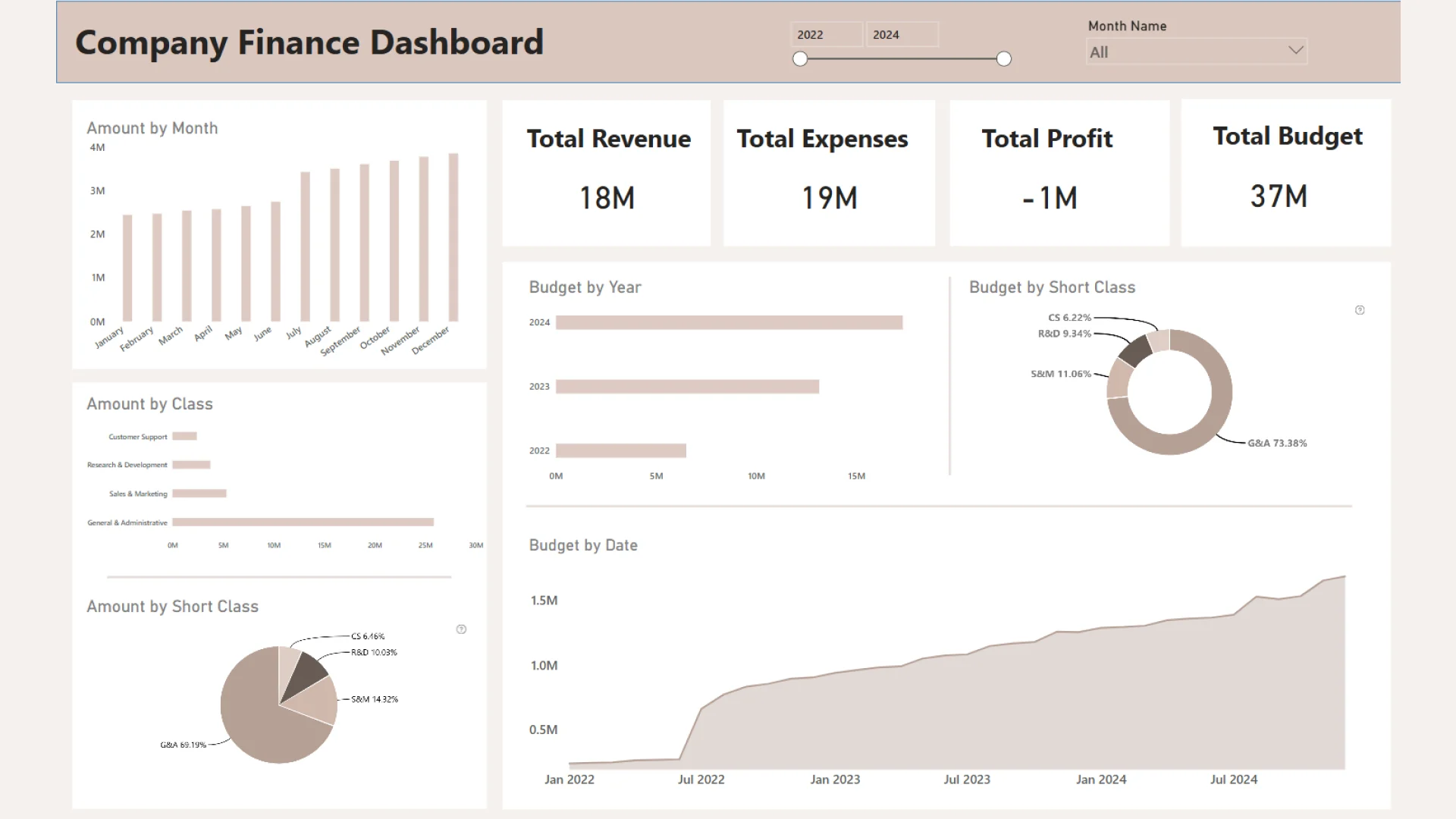Click the 2024 end year input field
This screenshot has width=1456, height=819.
[902, 35]
